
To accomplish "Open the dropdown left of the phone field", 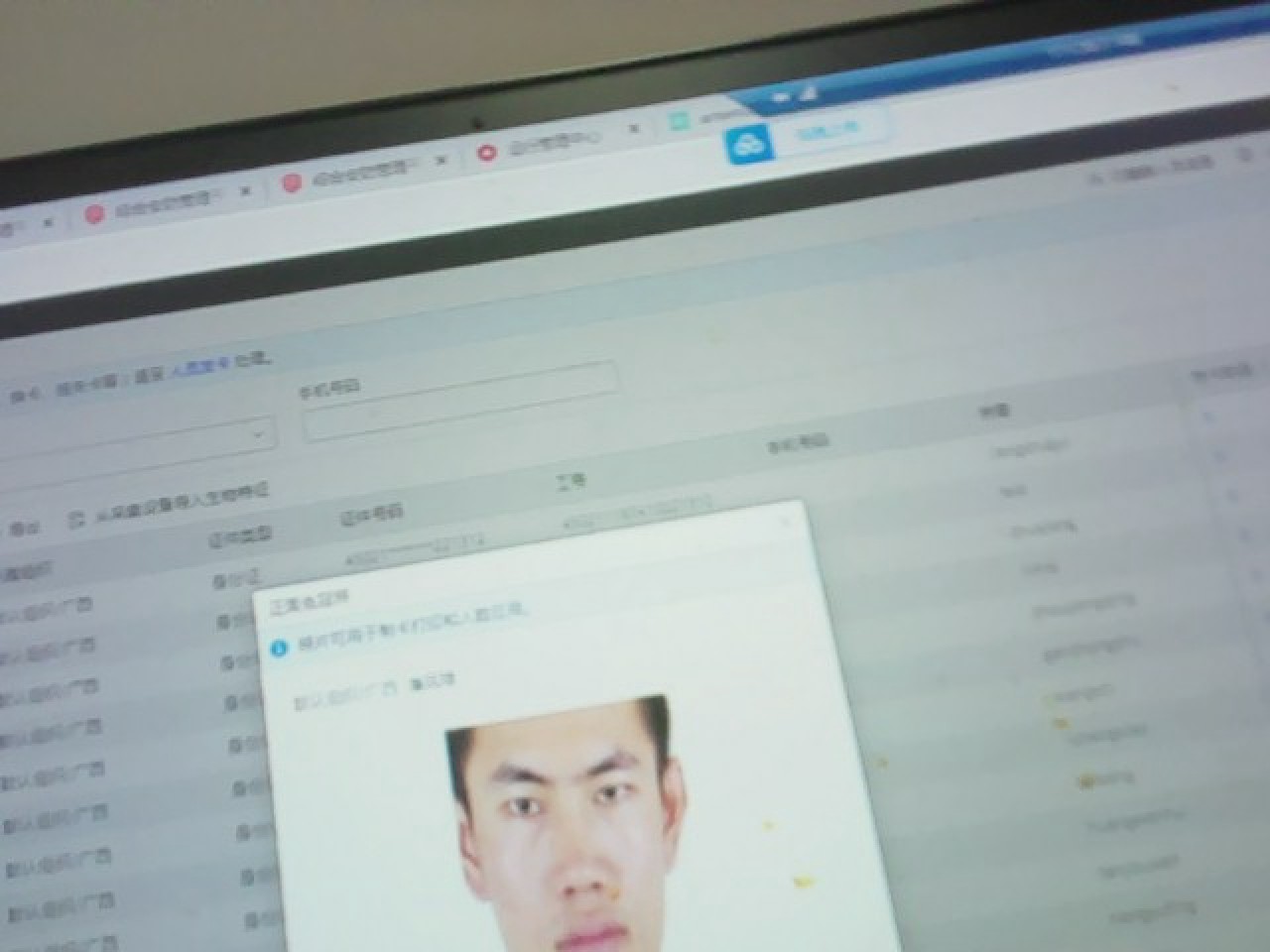I will tap(257, 434).
